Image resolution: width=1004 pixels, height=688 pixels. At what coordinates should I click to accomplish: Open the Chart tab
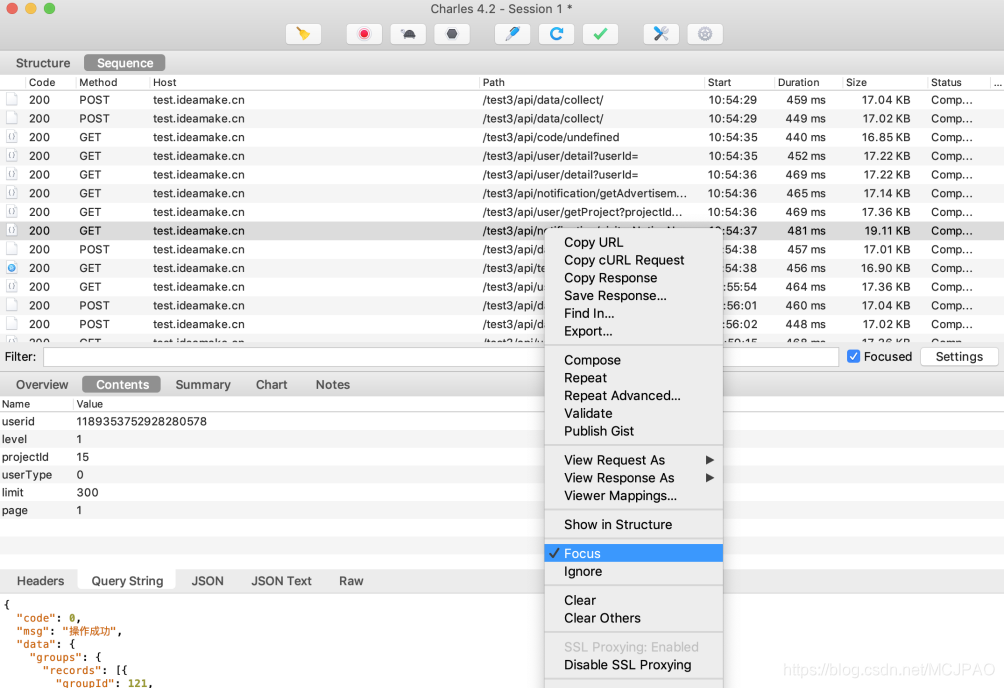click(271, 384)
